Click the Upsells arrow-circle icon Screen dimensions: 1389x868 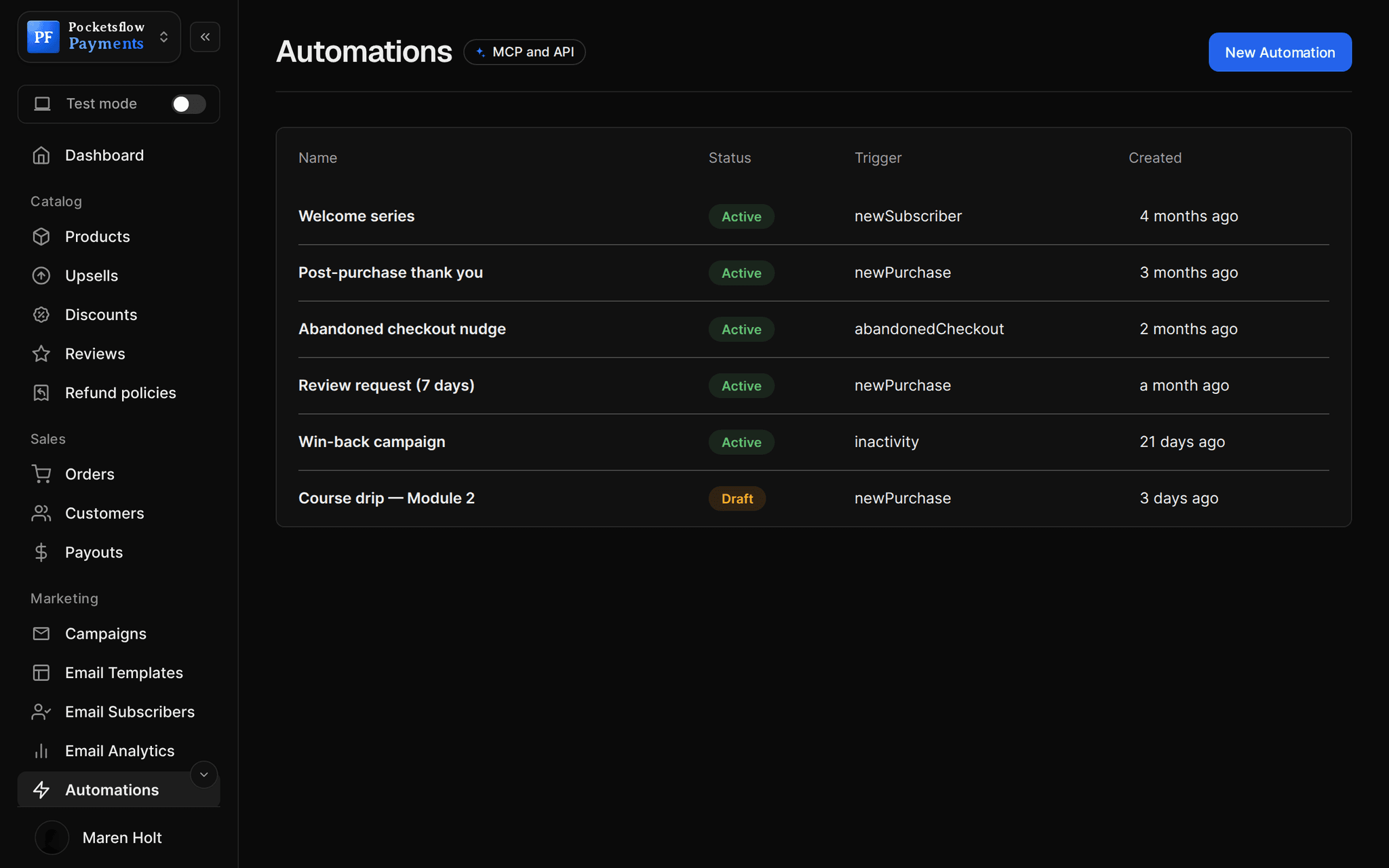click(x=41, y=275)
